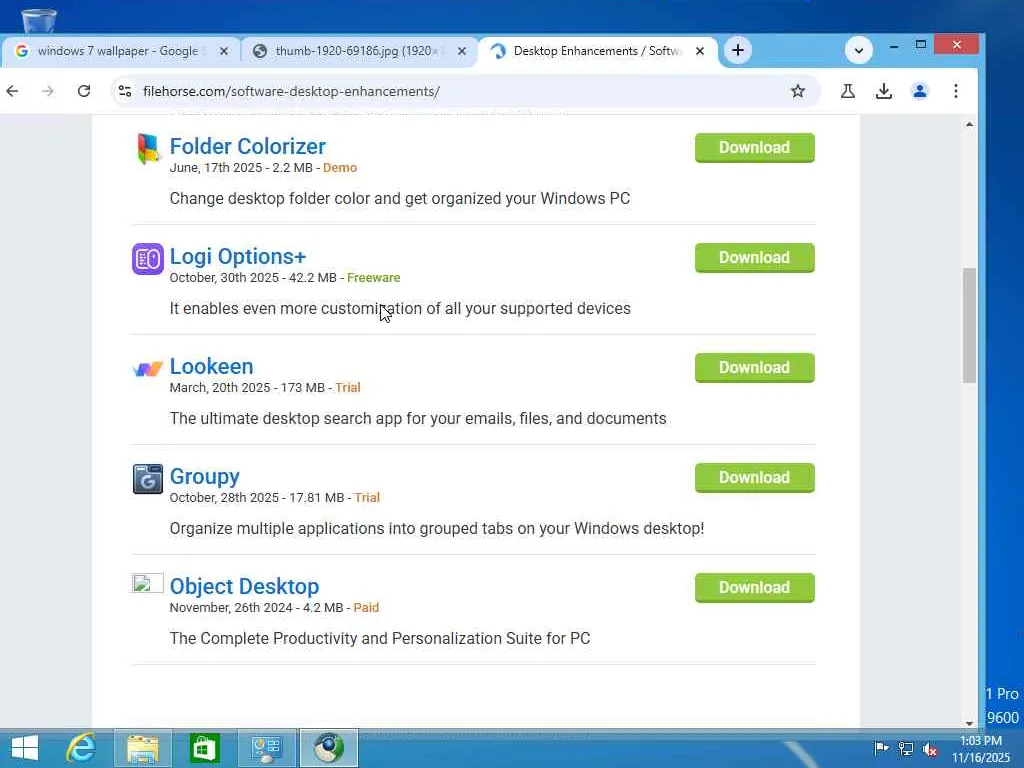
Task: Open the Lookeen title link
Action: [211, 366]
